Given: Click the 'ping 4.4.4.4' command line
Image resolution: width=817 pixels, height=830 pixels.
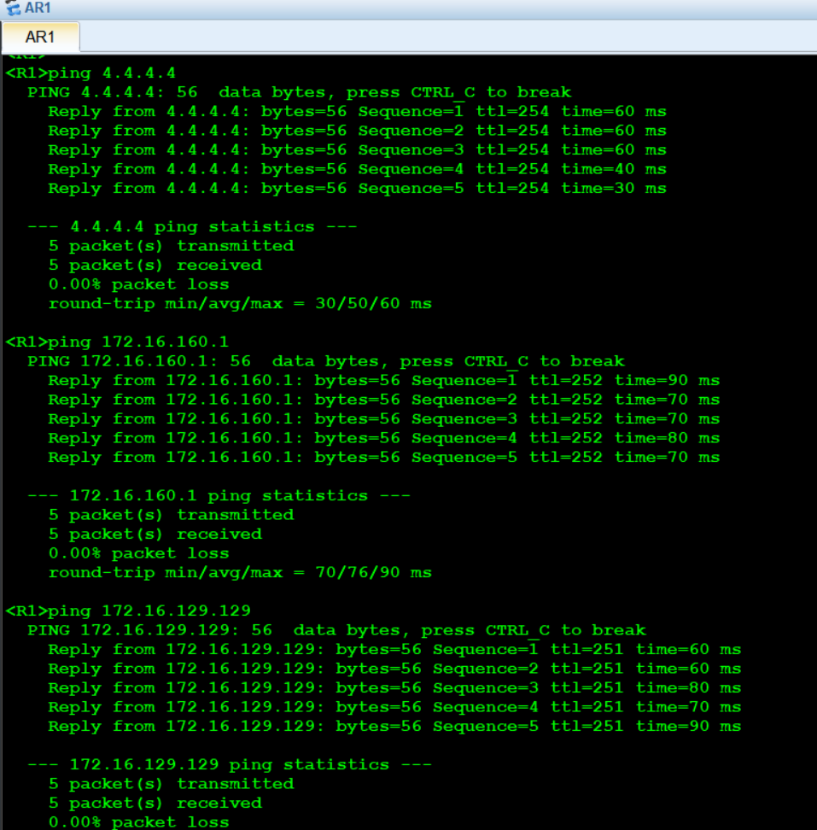Looking at the screenshot, I should 91,73.
